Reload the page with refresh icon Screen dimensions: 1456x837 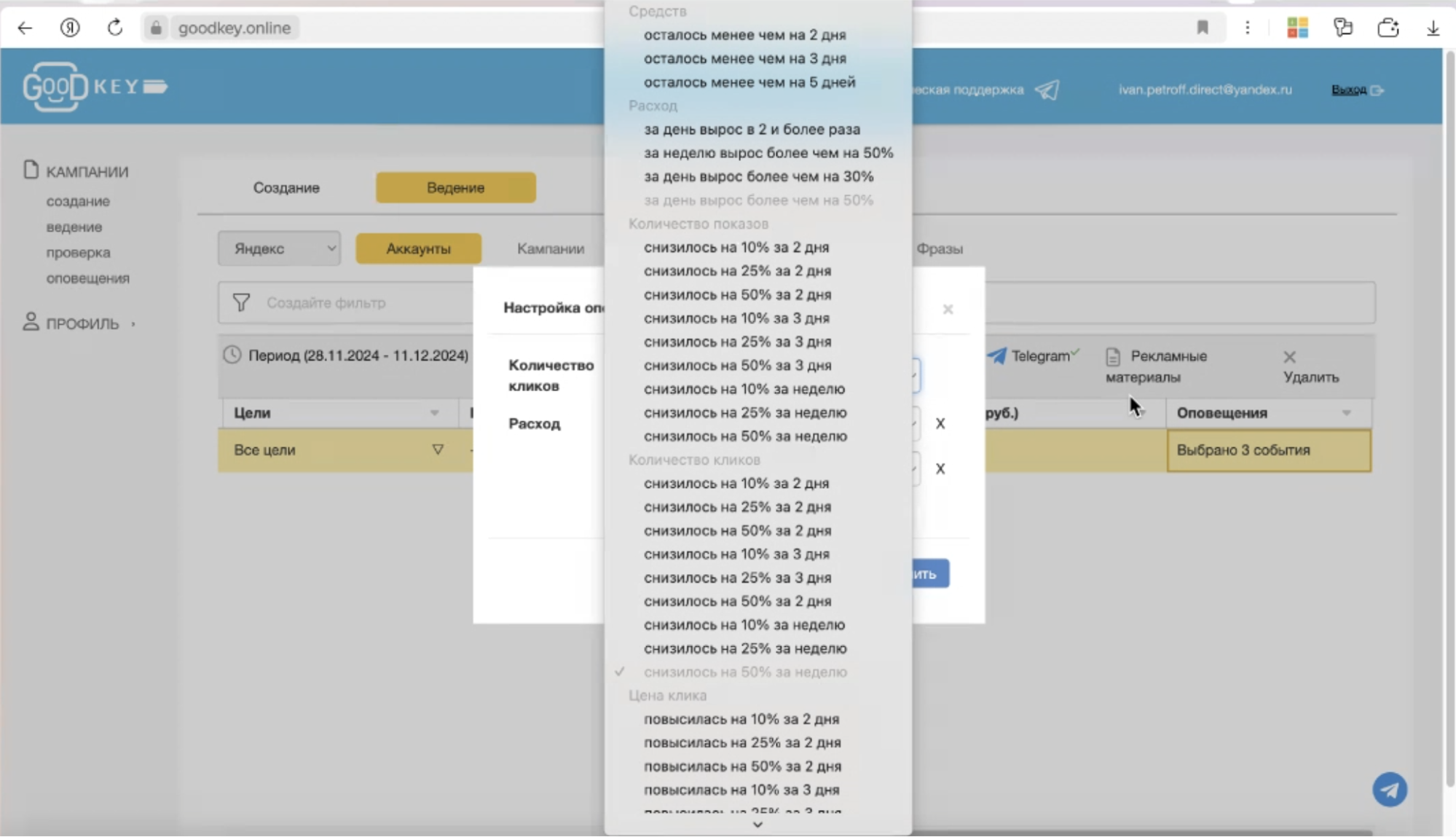(x=114, y=28)
